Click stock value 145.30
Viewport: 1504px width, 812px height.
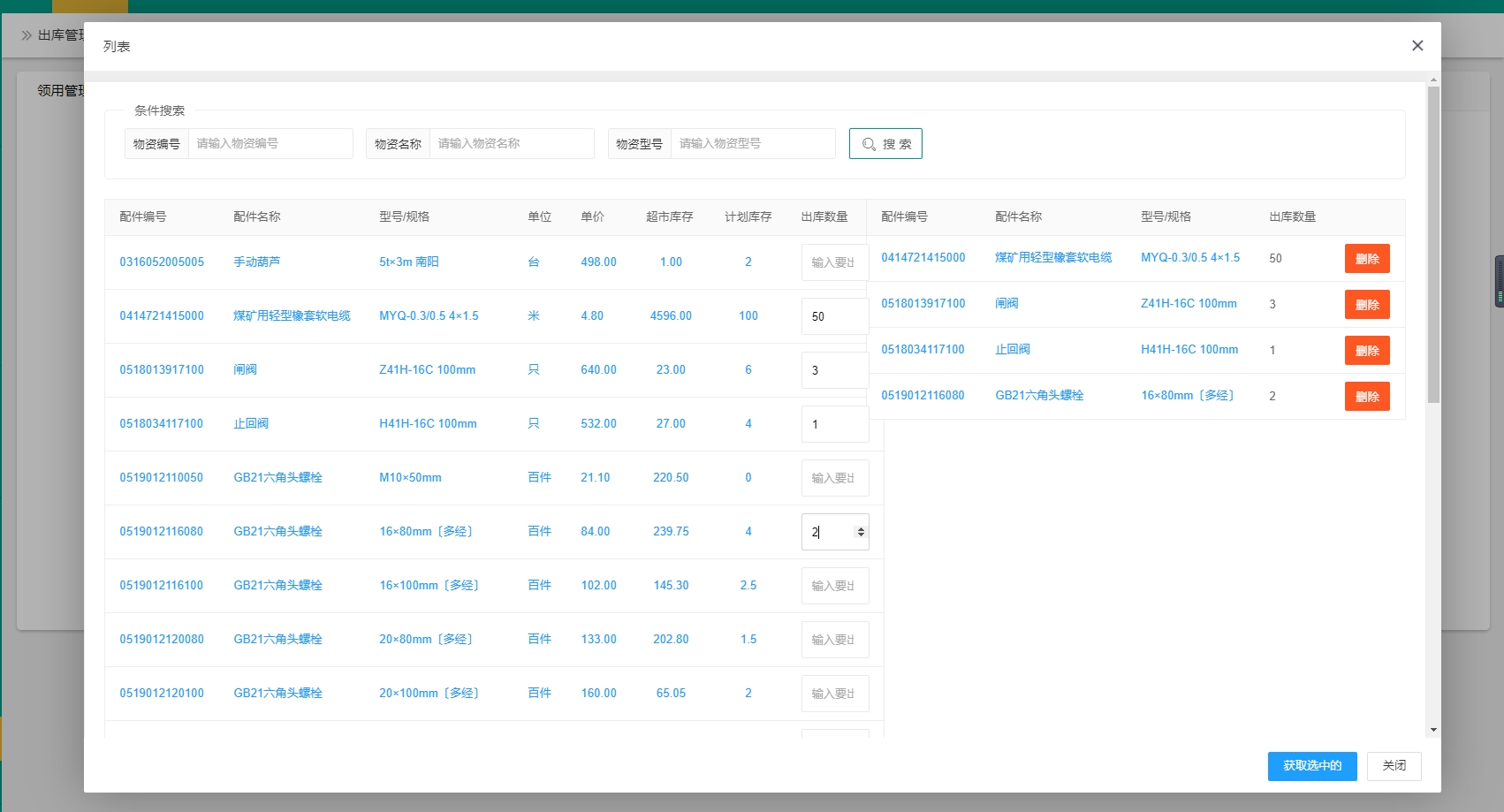[672, 586]
